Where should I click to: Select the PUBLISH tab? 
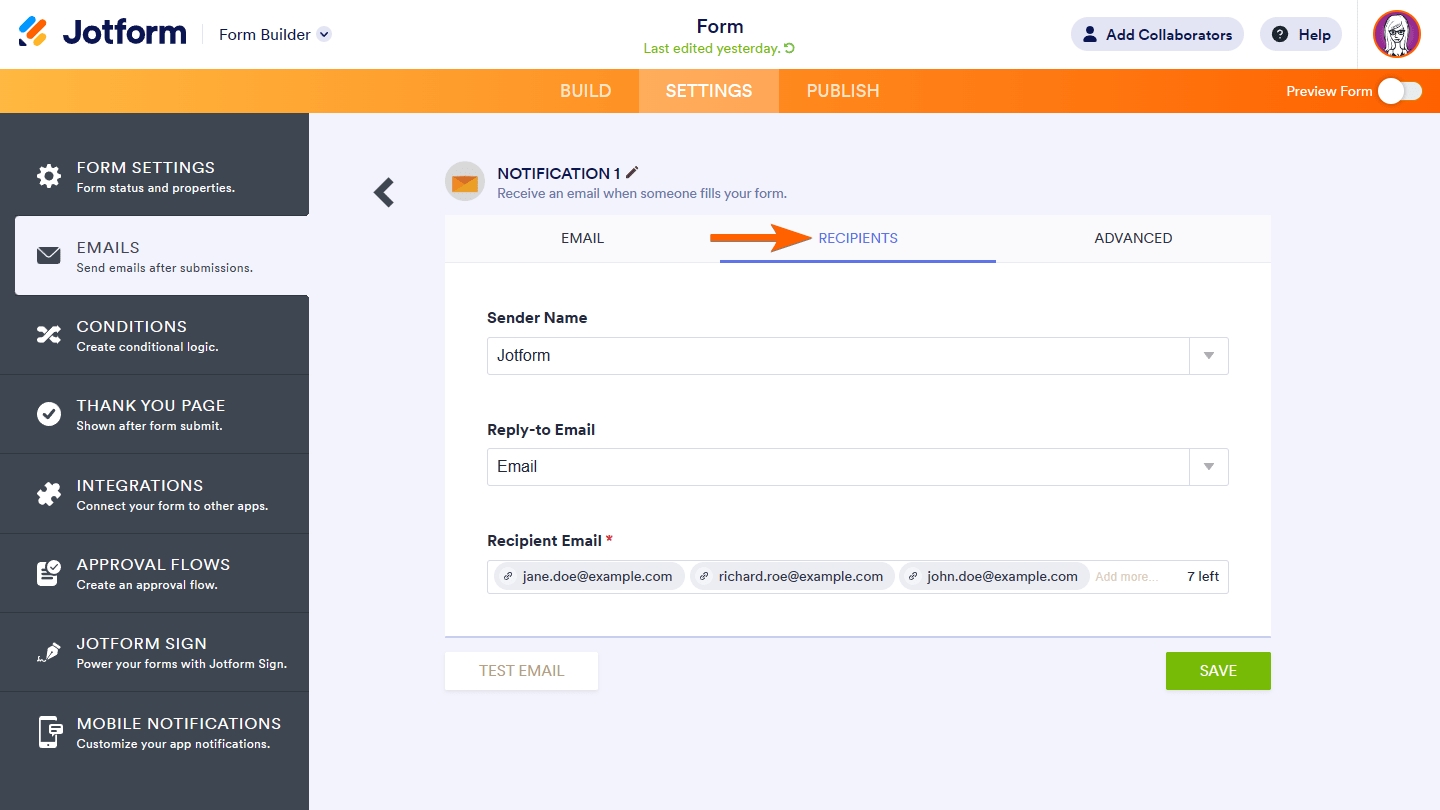[x=842, y=90]
